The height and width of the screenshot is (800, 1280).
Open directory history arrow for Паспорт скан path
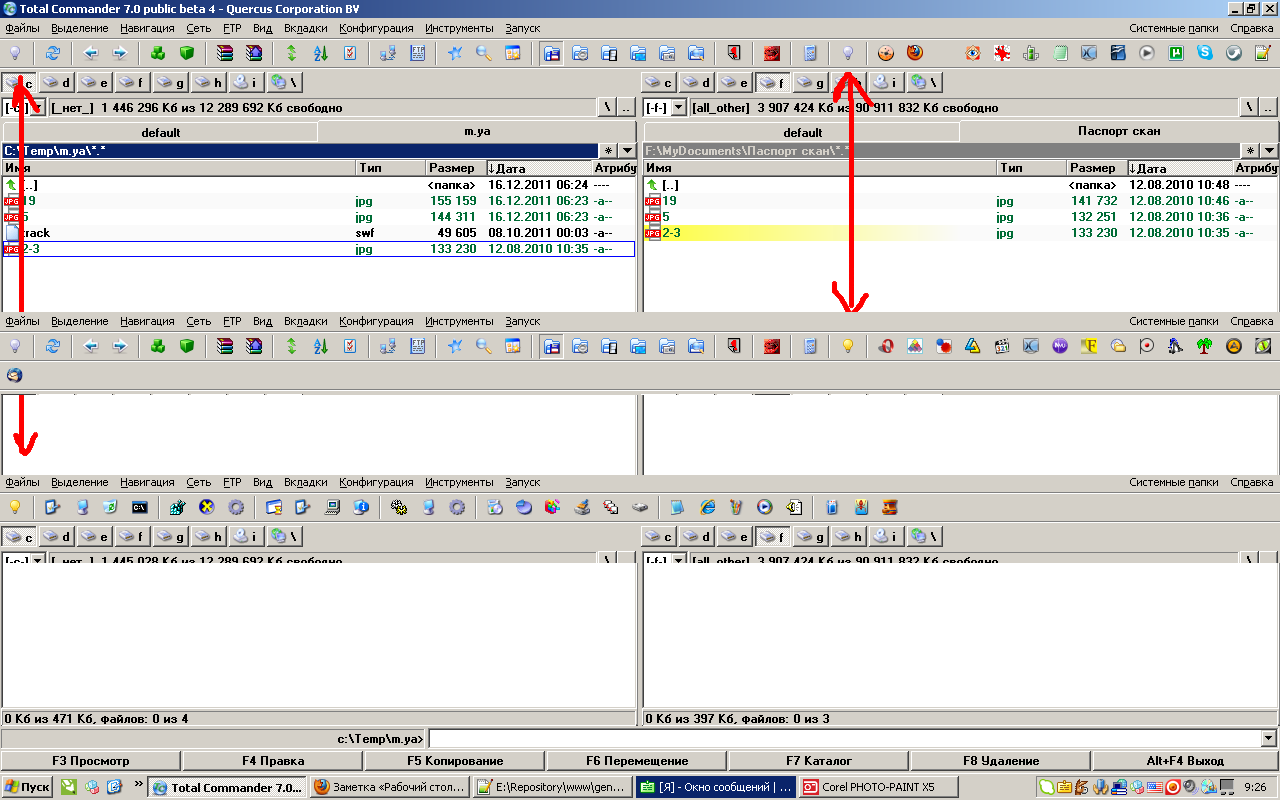1269,151
